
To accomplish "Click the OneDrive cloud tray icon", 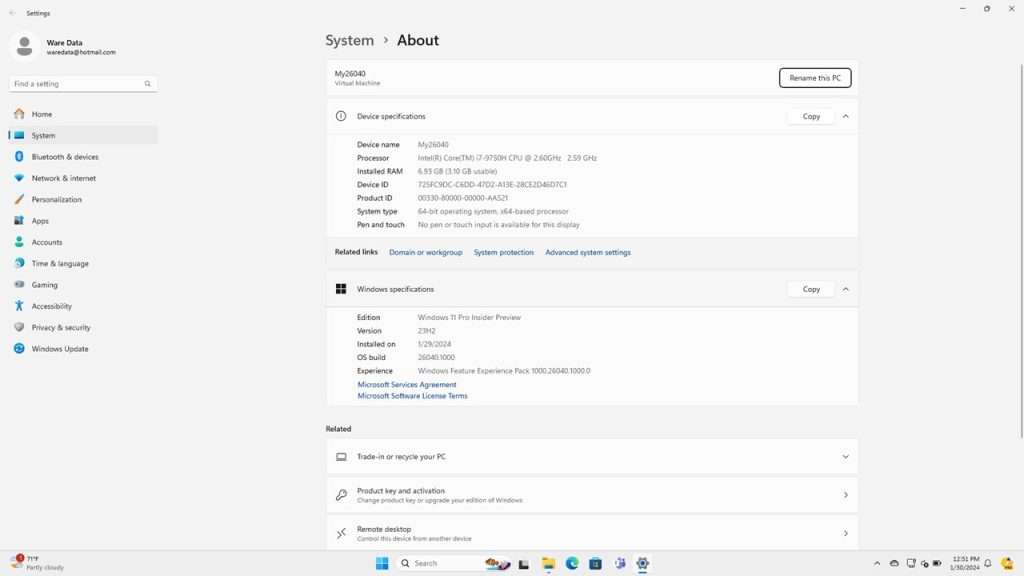I will pyautogui.click(x=894, y=564).
